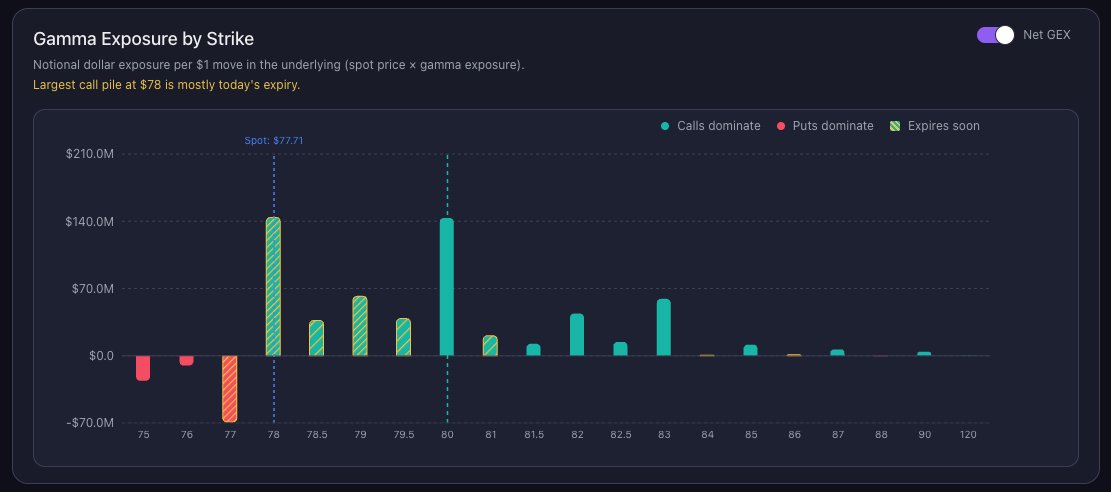Click the 84 strike axis label
The width and height of the screenshot is (1111, 492).
click(707, 435)
